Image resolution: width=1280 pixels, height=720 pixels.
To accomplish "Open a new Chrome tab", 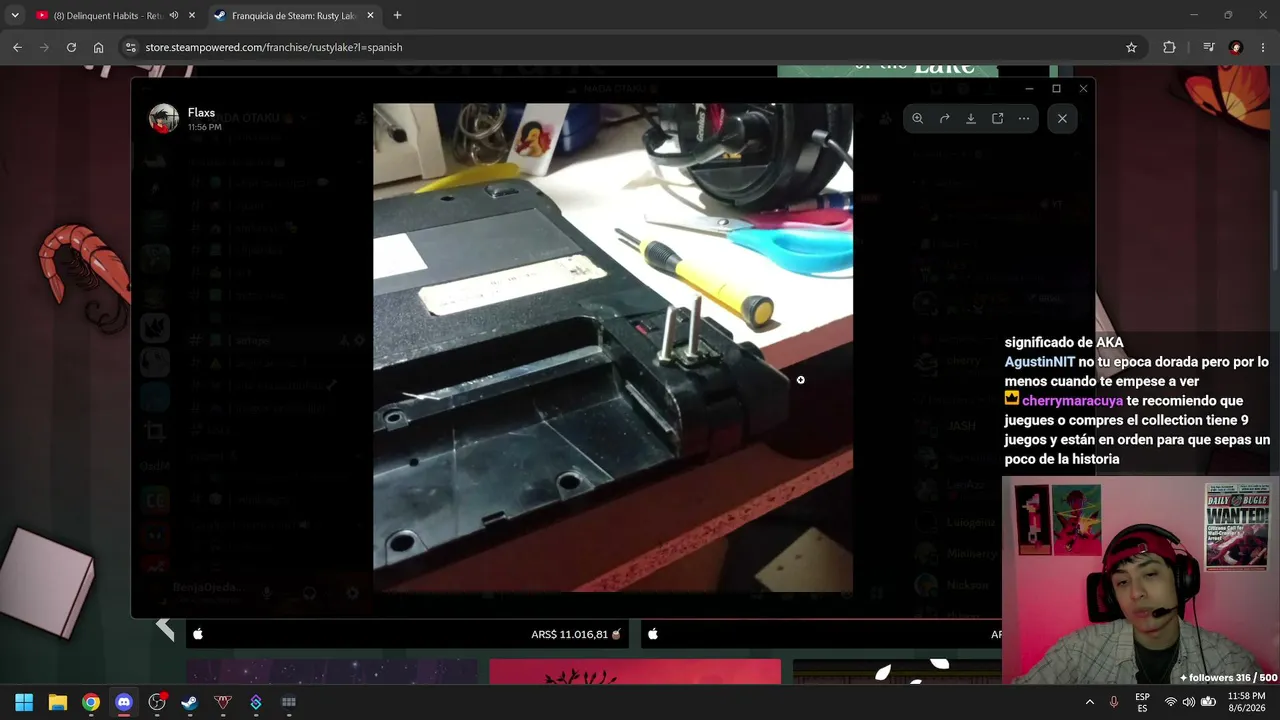I will [397, 15].
